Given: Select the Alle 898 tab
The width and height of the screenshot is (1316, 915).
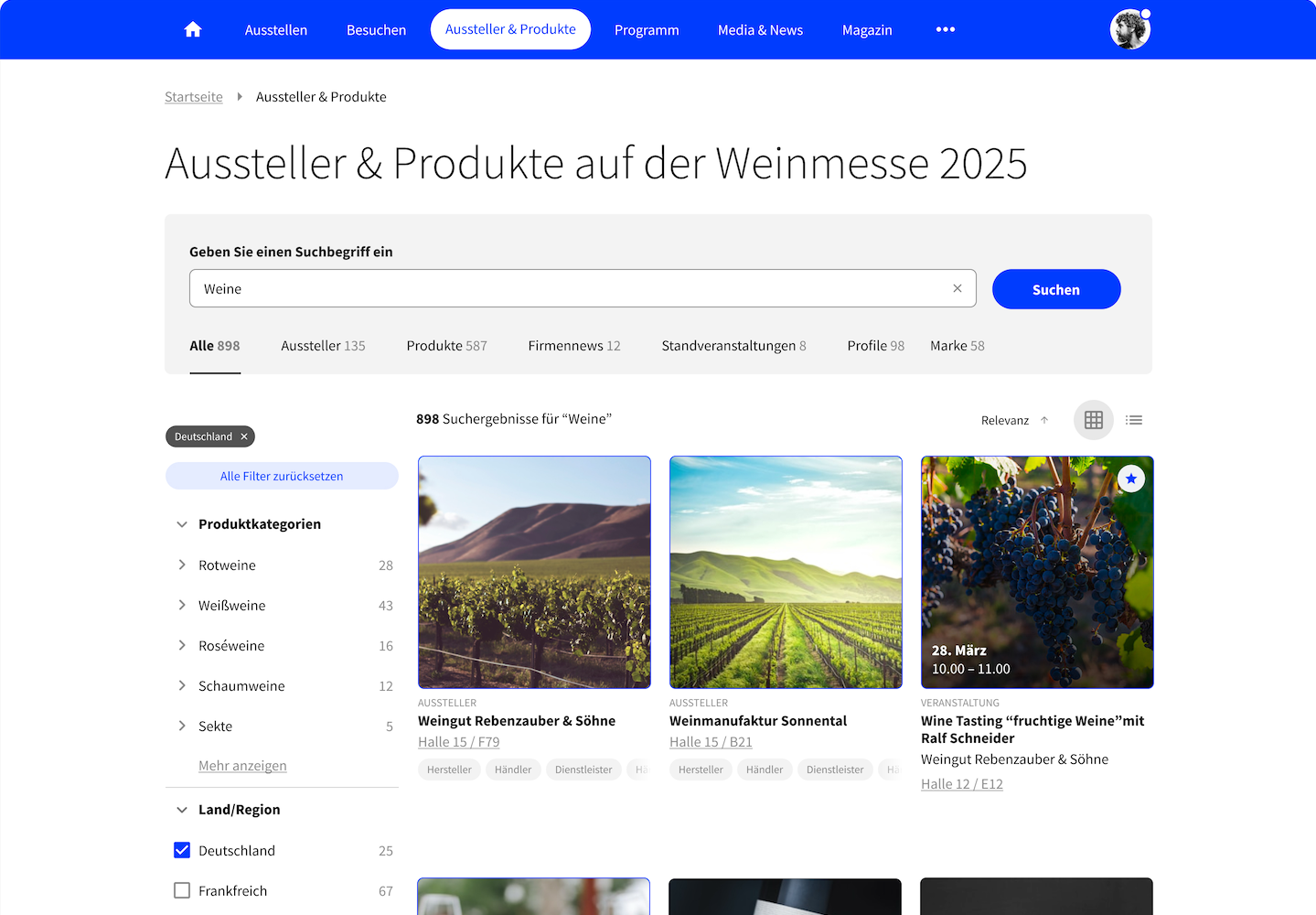Looking at the screenshot, I should pyautogui.click(x=215, y=346).
